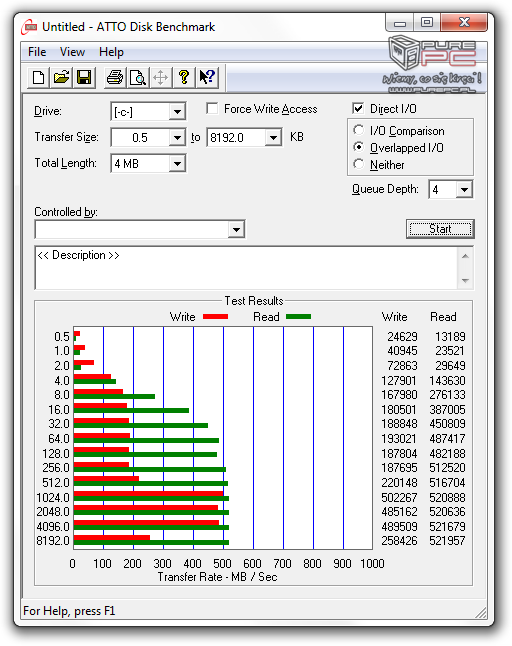This screenshot has height=646, width=512.
Task: Open the View menu
Action: [72, 52]
